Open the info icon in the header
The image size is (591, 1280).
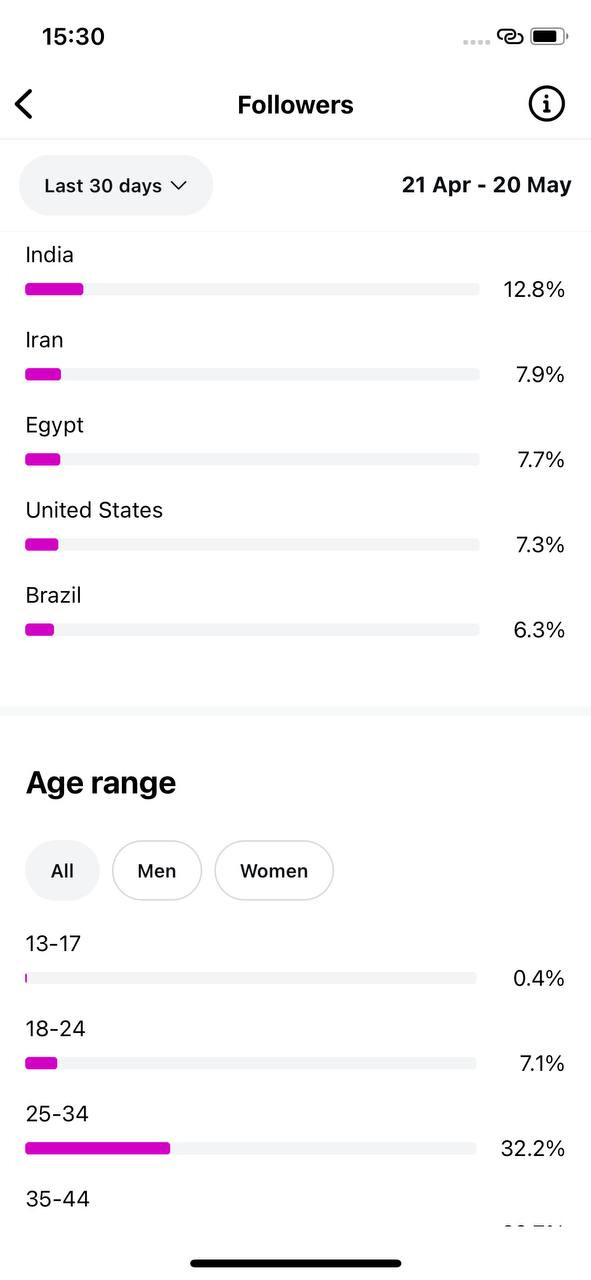click(546, 104)
